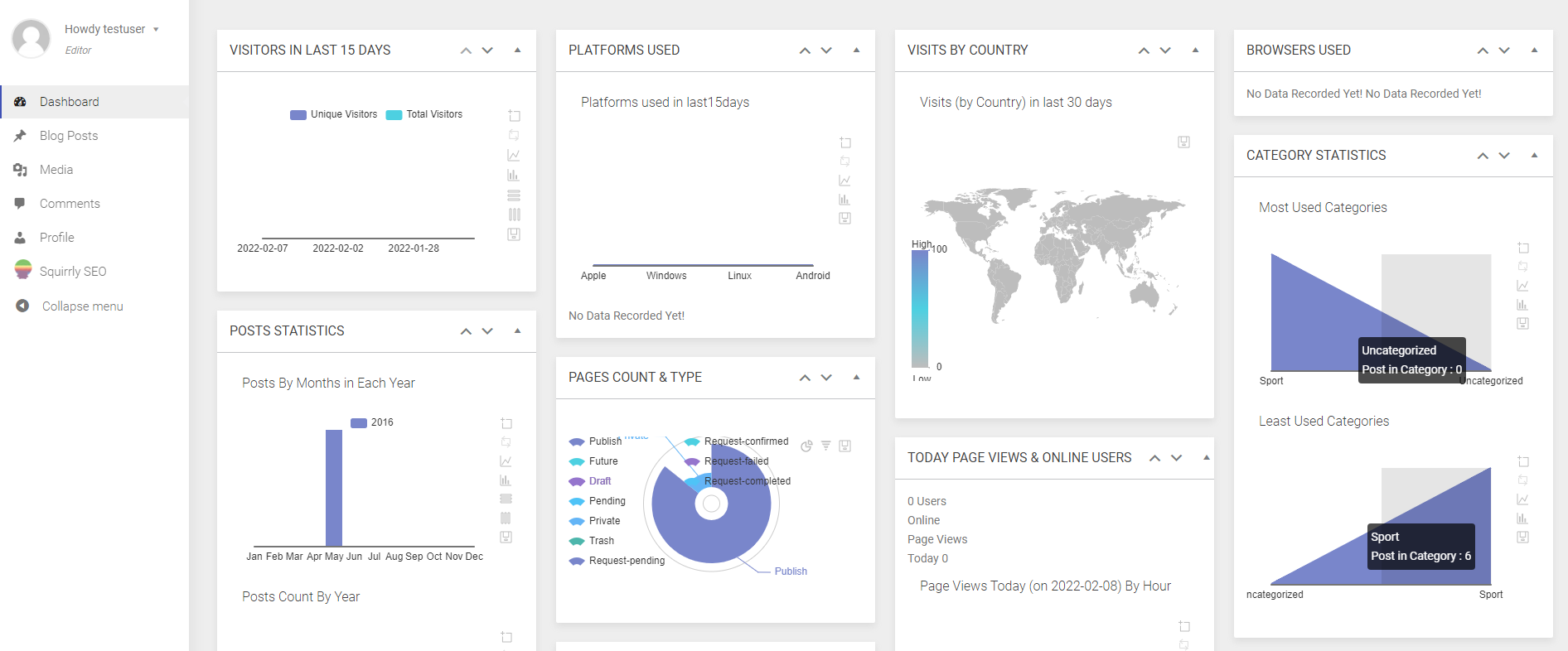
Task: Toggle Private legend item in pages chart
Action: (x=595, y=521)
